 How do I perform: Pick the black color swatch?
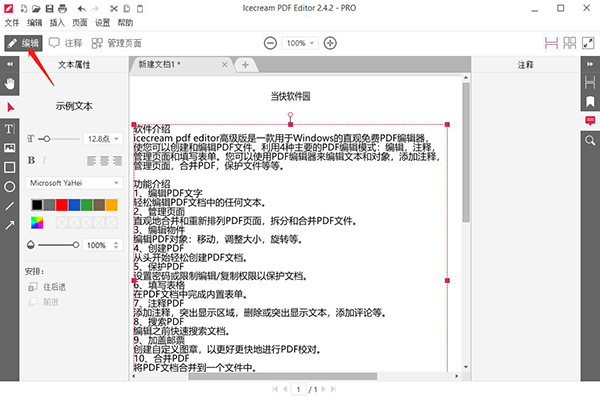[x=37, y=205]
